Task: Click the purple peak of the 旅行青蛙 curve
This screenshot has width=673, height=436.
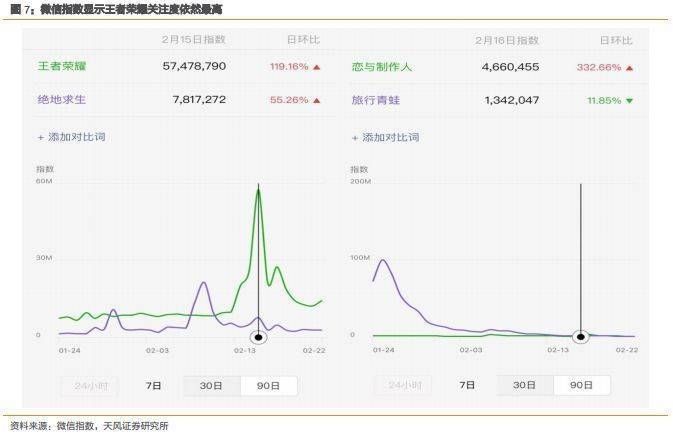Action: pyautogui.click(x=383, y=260)
